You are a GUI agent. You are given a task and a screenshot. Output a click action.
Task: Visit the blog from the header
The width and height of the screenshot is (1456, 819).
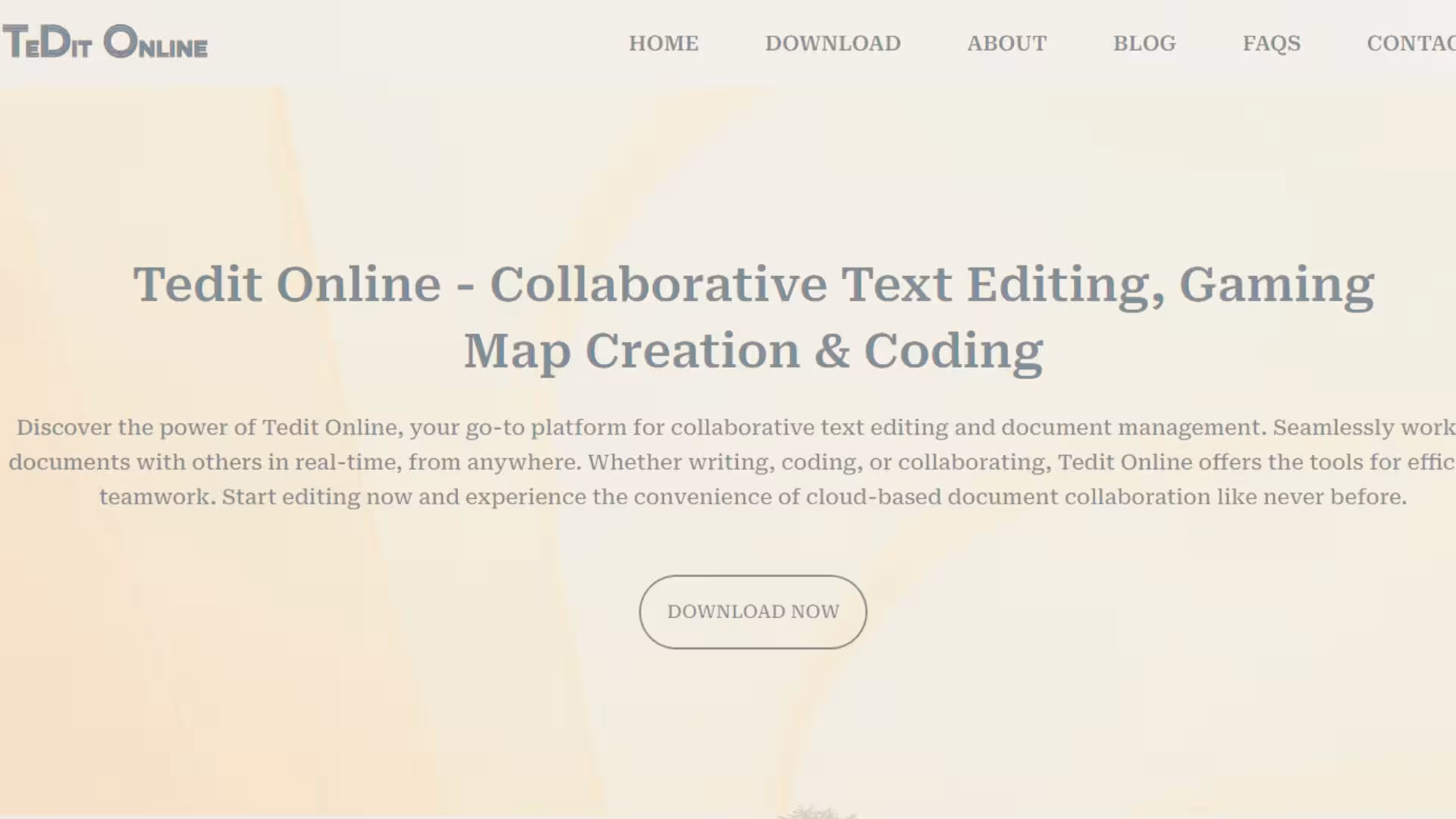point(1144,43)
